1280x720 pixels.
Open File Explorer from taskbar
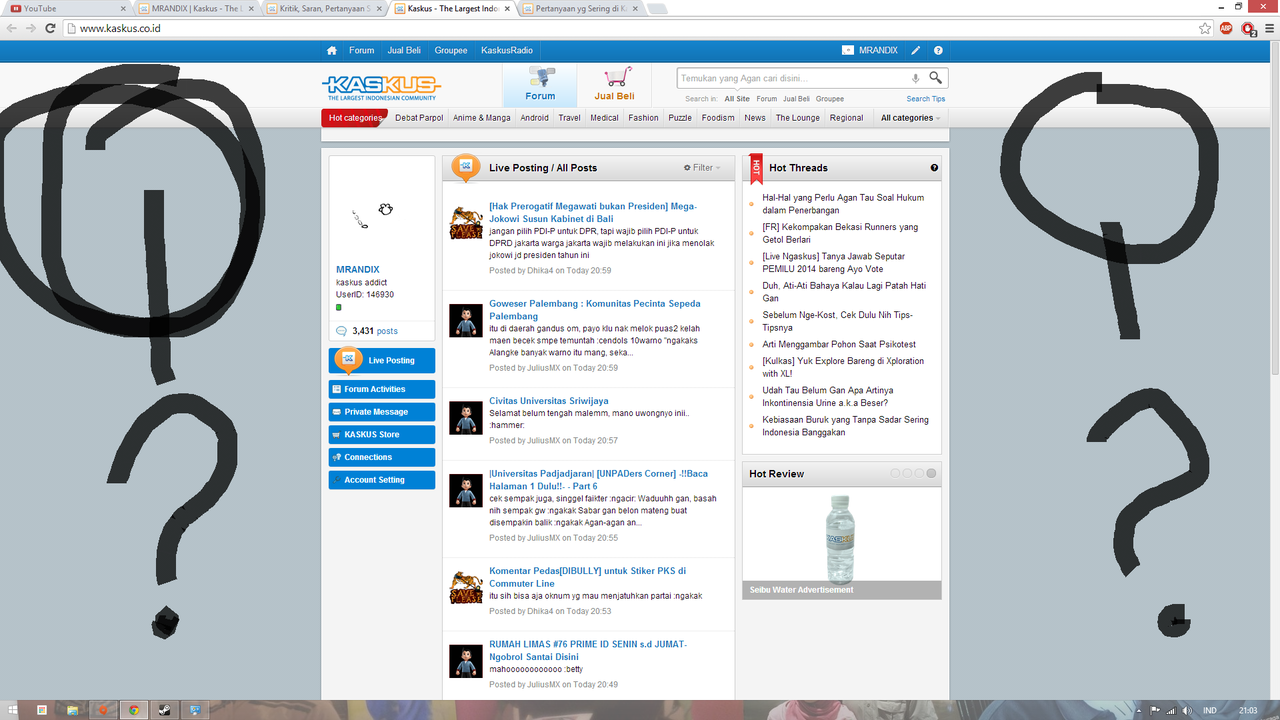point(72,710)
